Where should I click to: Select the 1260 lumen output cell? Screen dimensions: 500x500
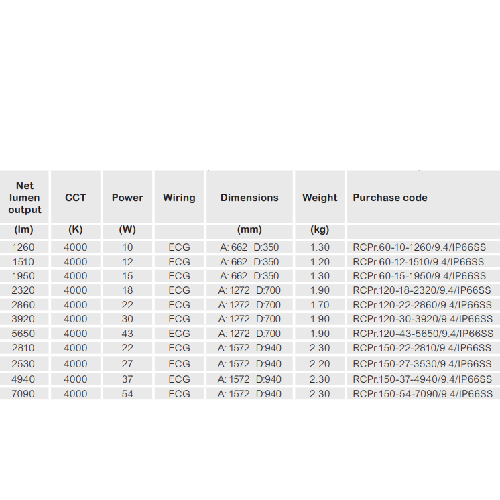pyautogui.click(x=23, y=247)
